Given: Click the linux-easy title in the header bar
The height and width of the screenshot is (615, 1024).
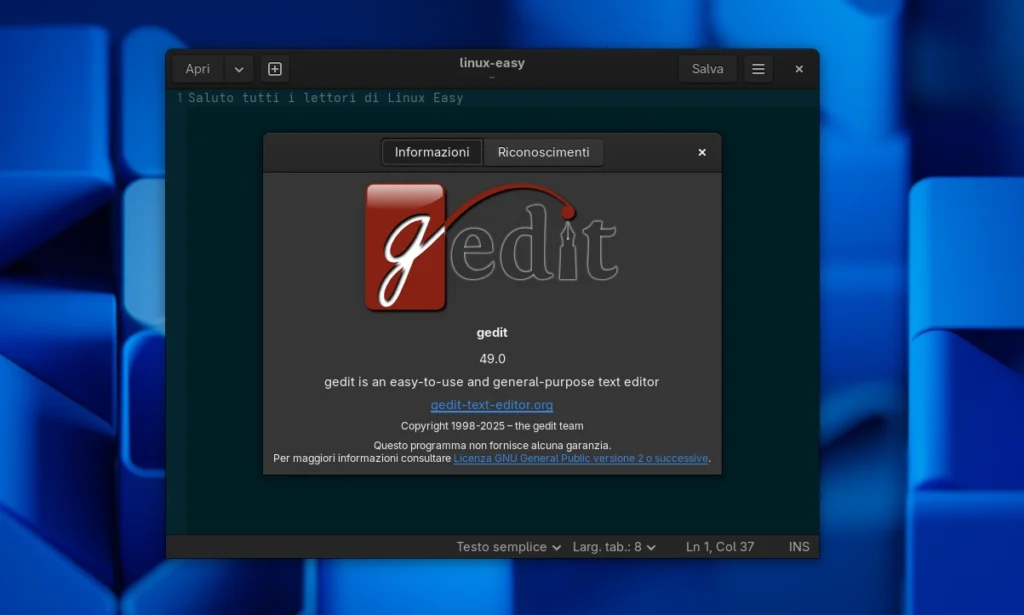Looking at the screenshot, I should tap(491, 62).
